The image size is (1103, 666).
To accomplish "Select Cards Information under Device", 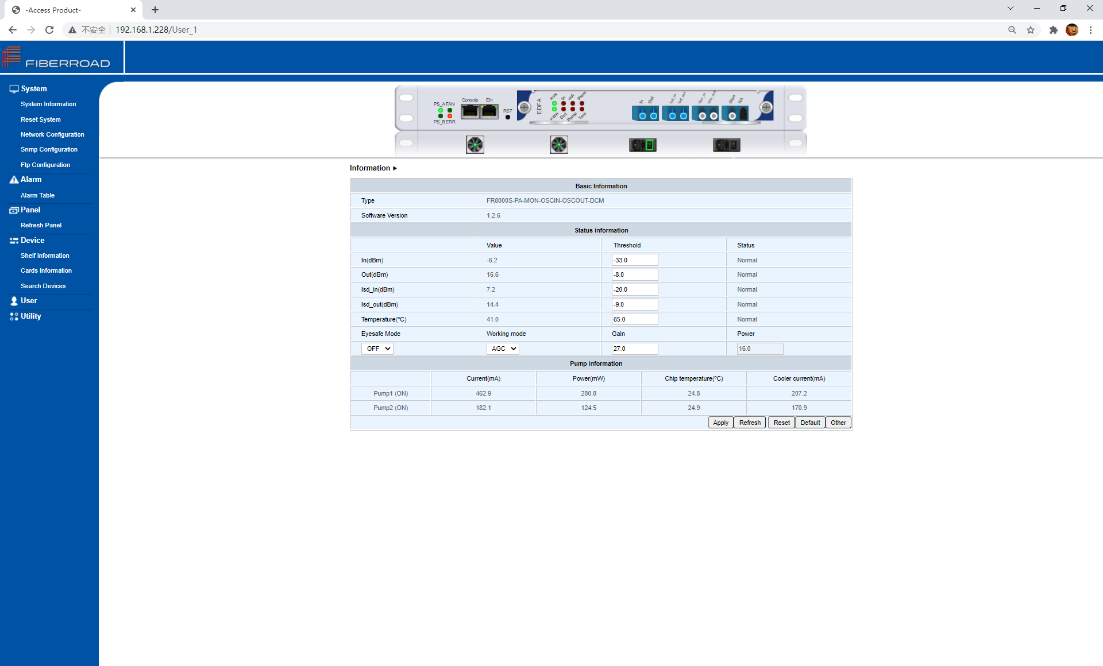I will (x=46, y=270).
